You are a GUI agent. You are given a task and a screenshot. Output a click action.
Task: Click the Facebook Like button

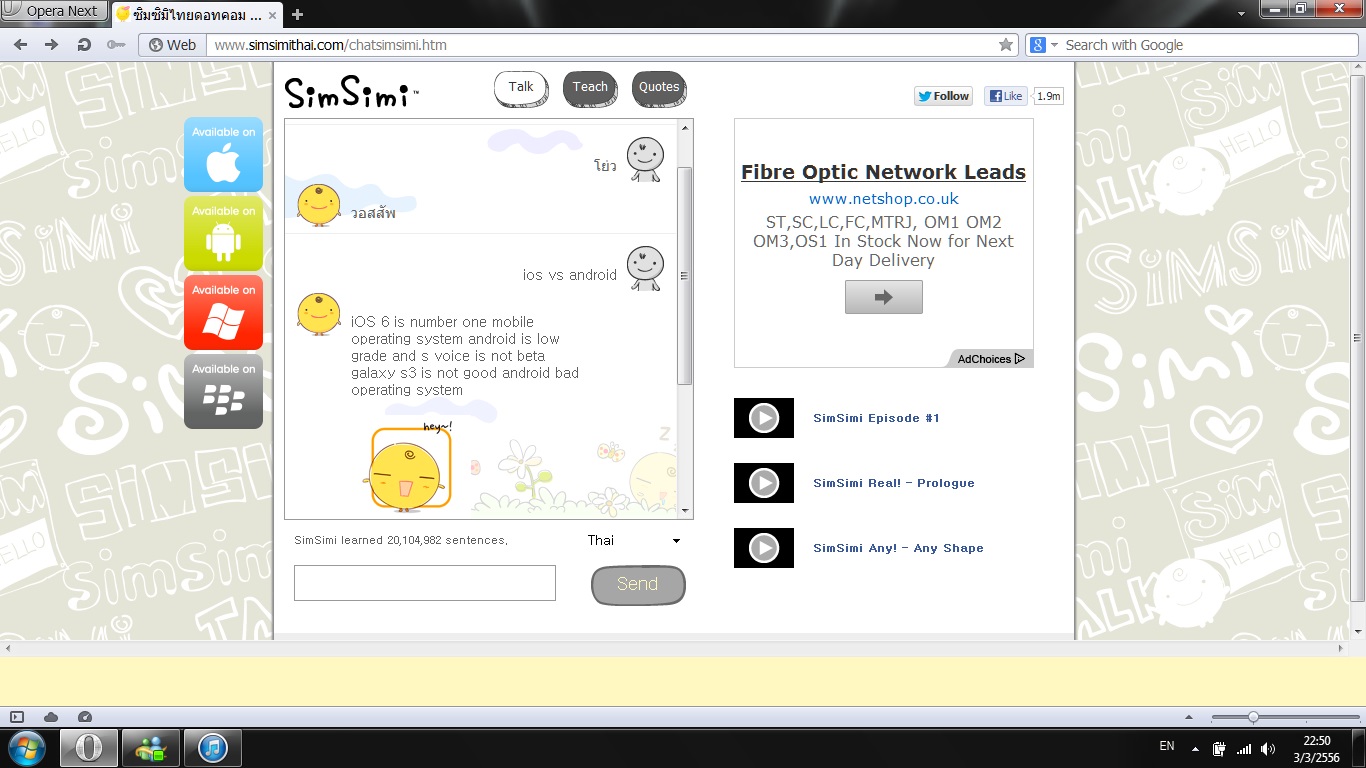pyautogui.click(x=1007, y=96)
